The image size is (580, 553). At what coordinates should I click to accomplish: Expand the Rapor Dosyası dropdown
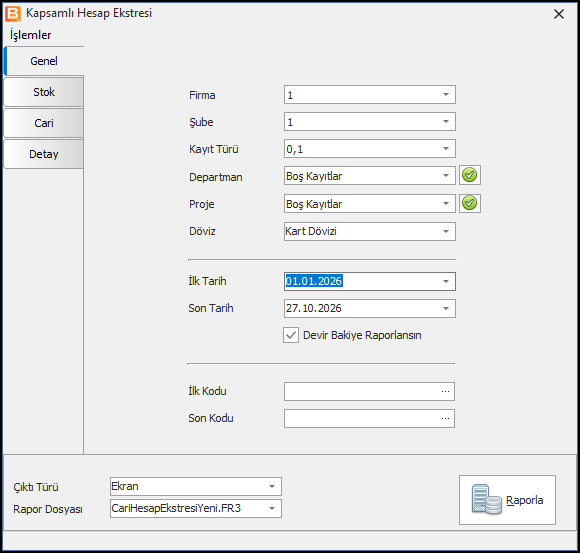pyautogui.click(x=272, y=509)
